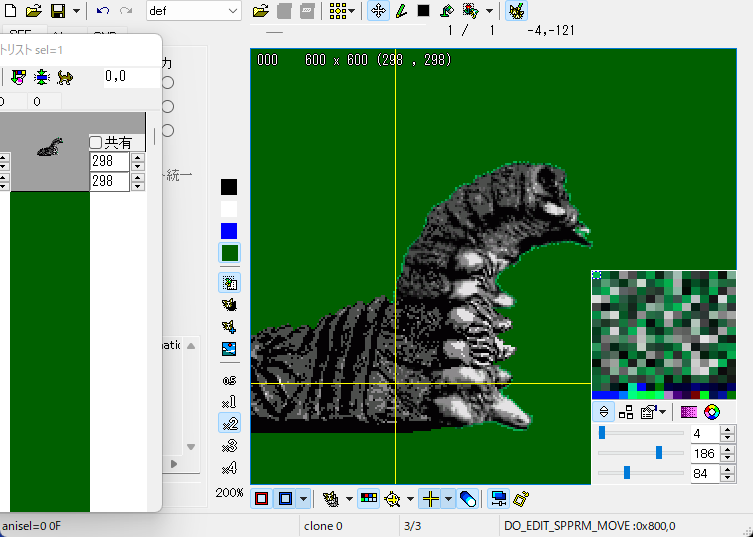Set zoom to 0.5x
This screenshot has width=753, height=537.
coord(230,380)
